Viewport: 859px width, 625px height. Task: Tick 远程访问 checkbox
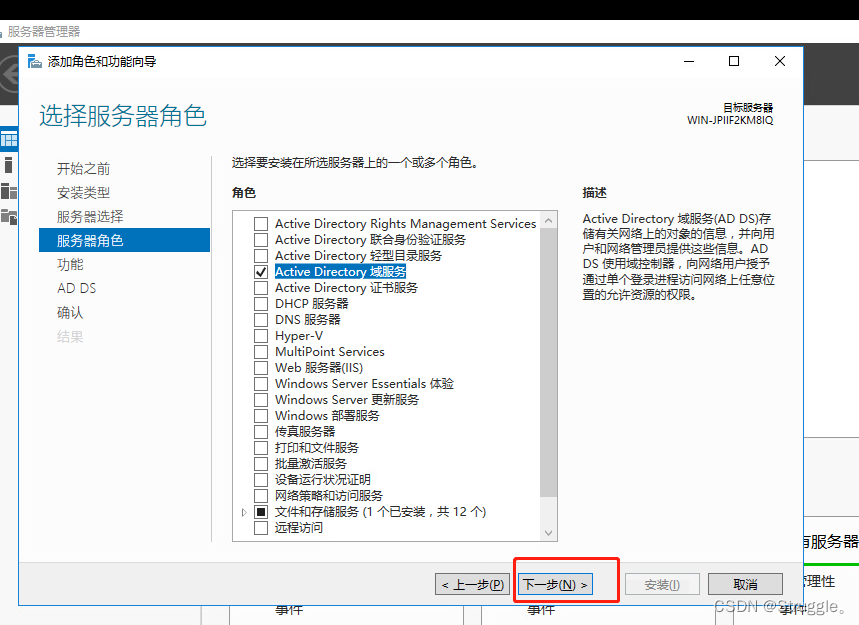click(x=261, y=527)
